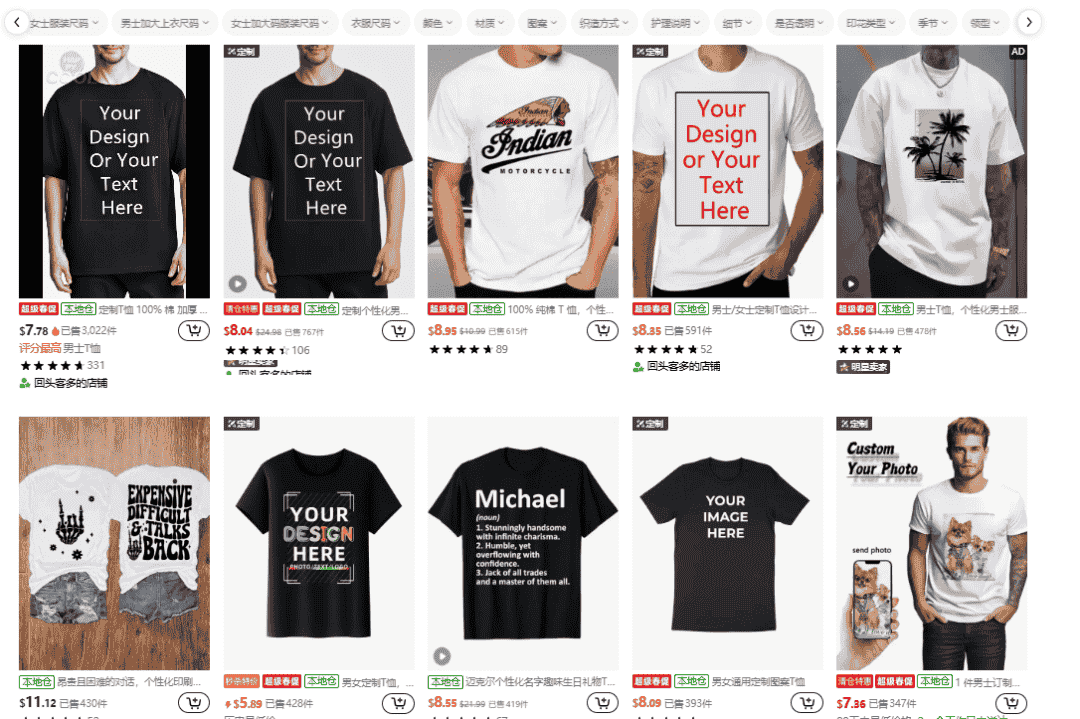Open the red-text Your Design Here white tee
Screen dimensions: 1080x719
727,171
